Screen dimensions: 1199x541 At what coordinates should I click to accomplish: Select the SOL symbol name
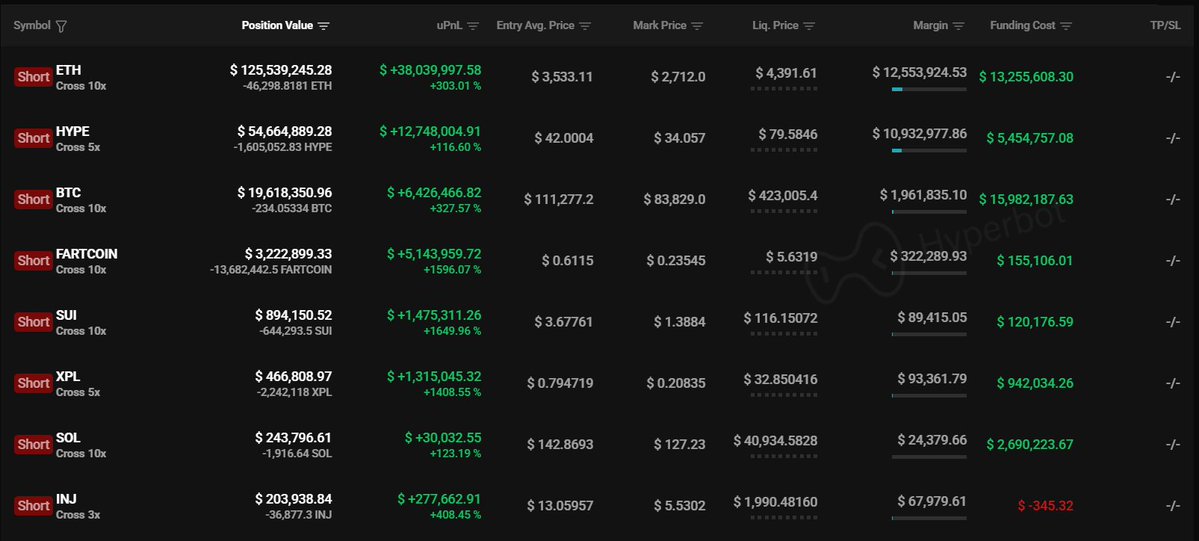tap(68, 438)
